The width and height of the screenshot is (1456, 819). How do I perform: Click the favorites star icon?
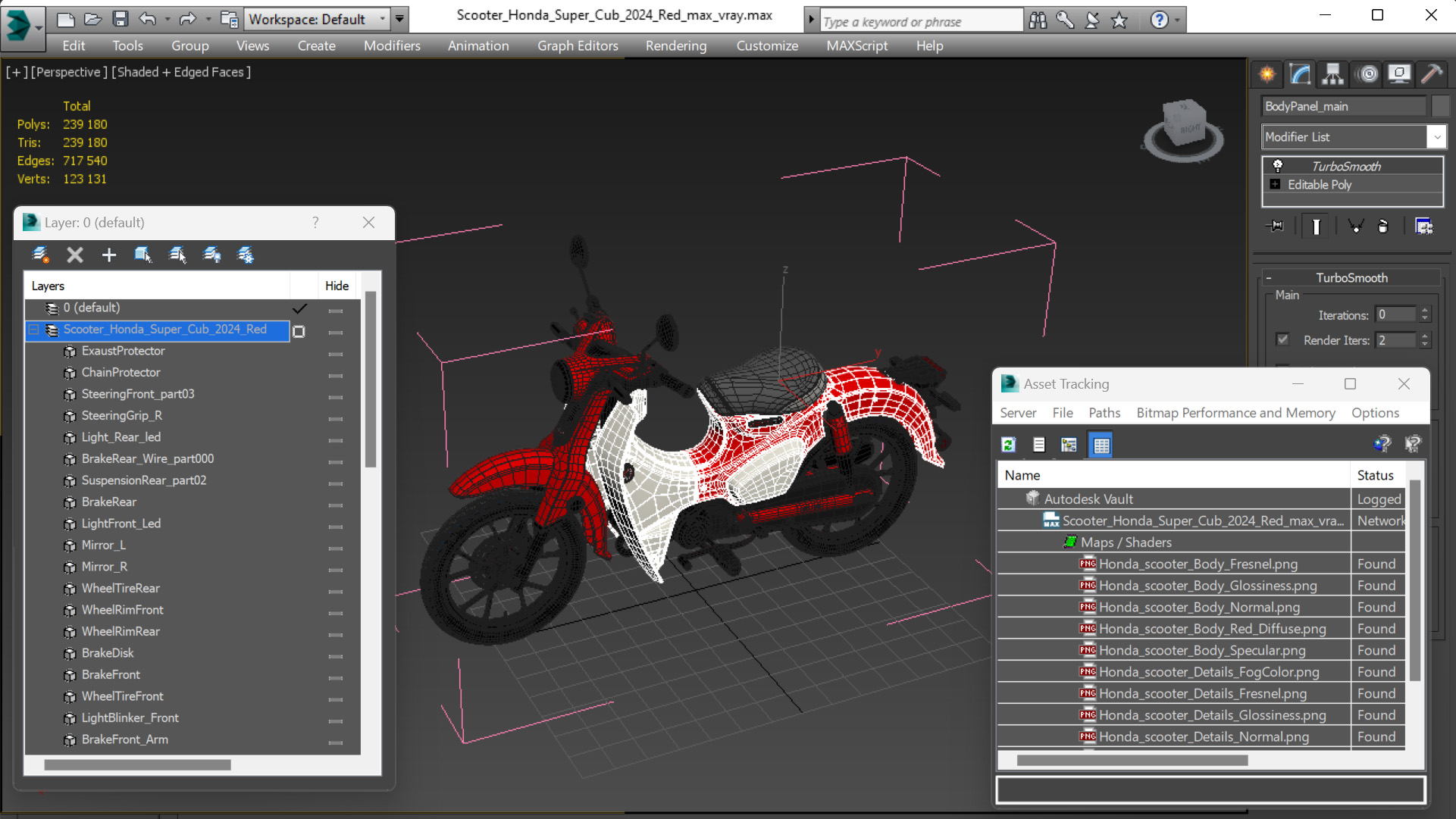click(1119, 20)
